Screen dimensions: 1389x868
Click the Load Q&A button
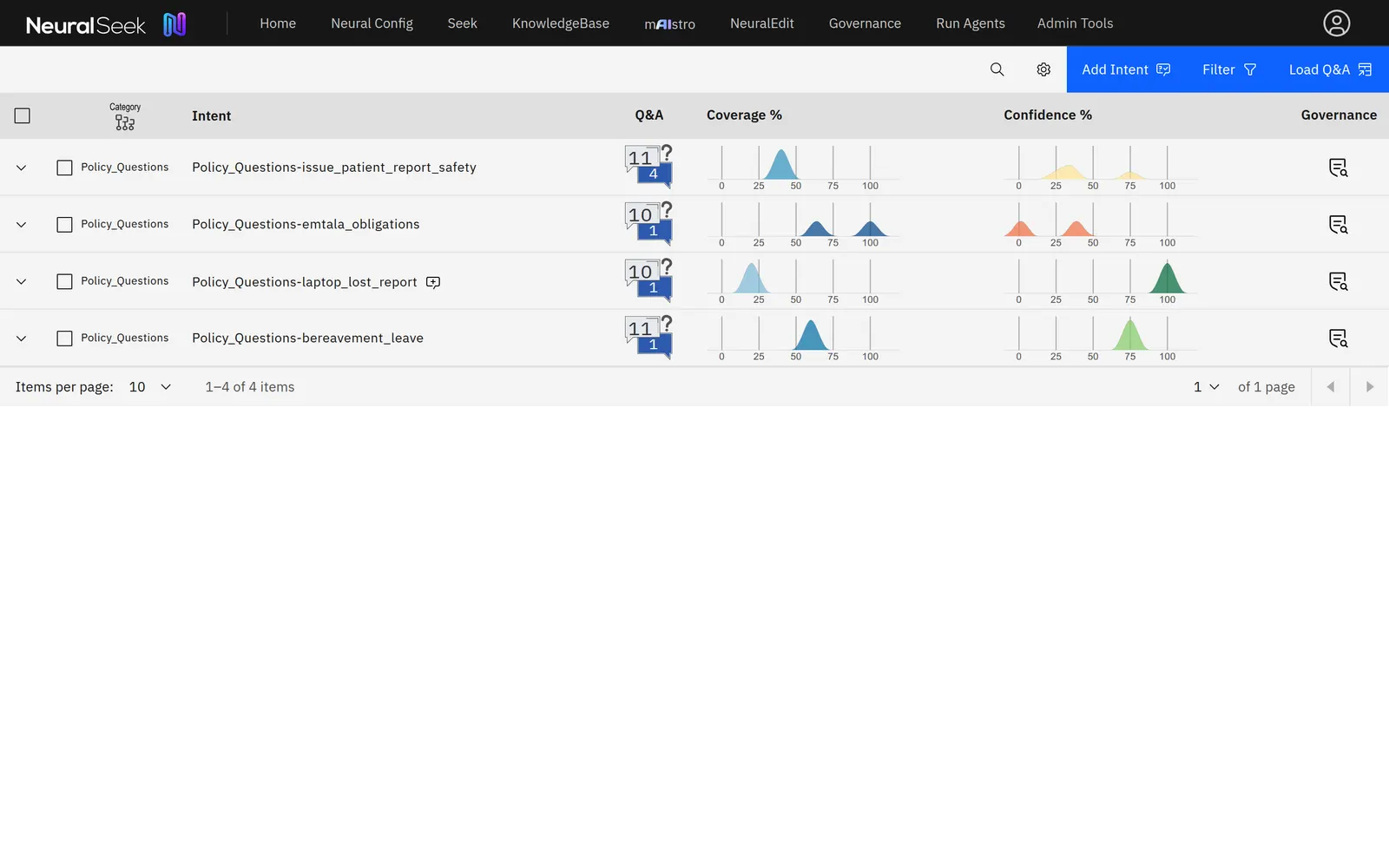click(1331, 69)
